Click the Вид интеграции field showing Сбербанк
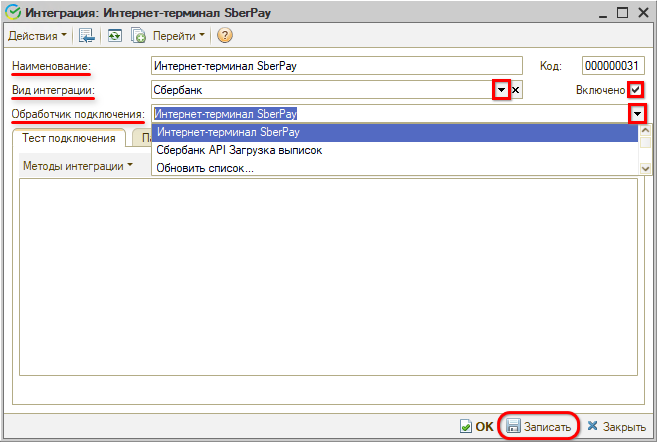The height and width of the screenshot is (442, 657). [322, 90]
